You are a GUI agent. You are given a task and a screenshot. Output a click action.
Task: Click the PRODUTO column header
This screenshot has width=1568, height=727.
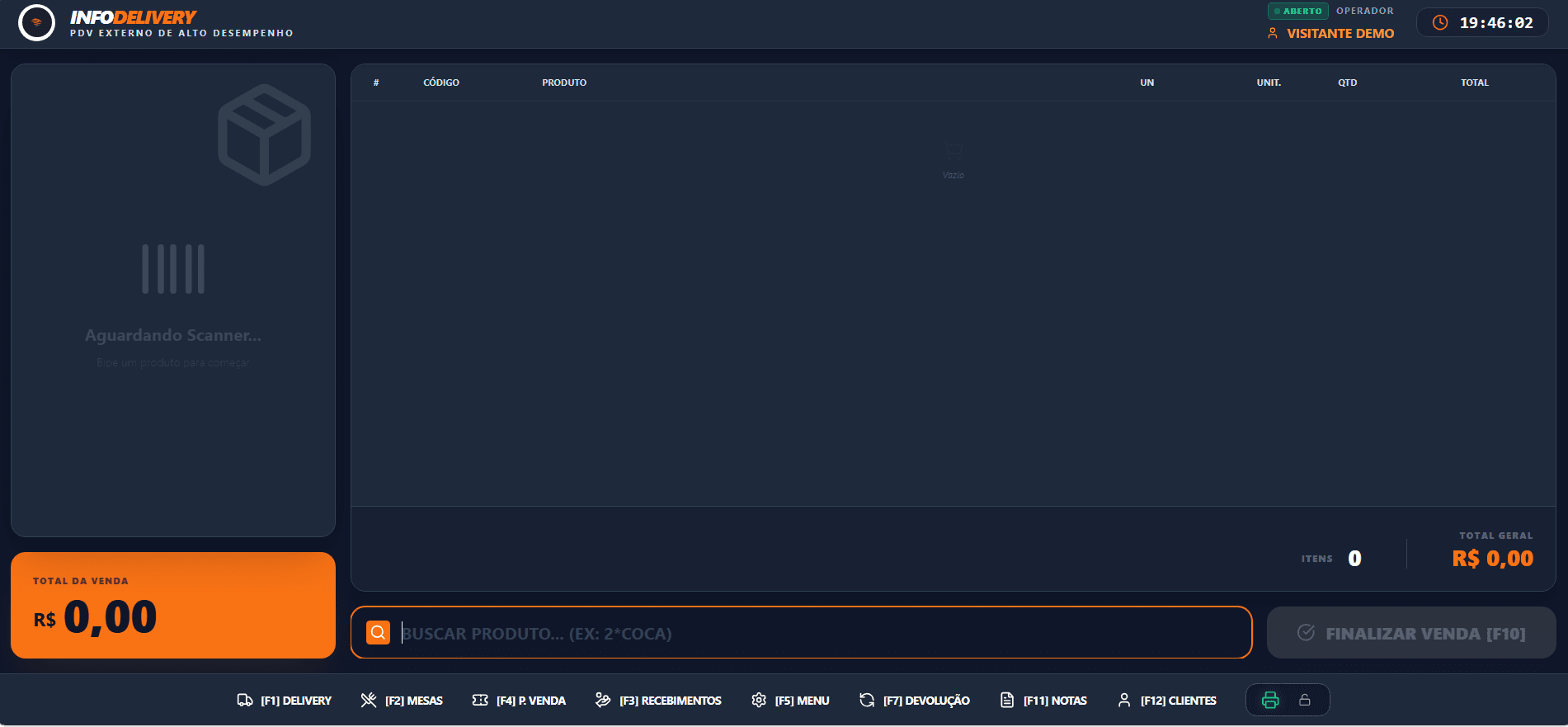coord(564,83)
